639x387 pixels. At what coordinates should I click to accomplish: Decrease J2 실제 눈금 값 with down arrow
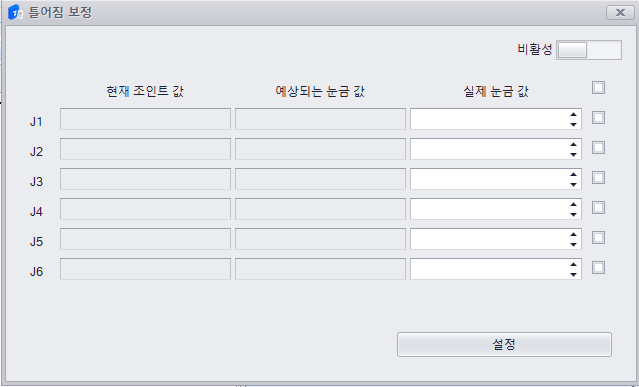tap(573, 154)
